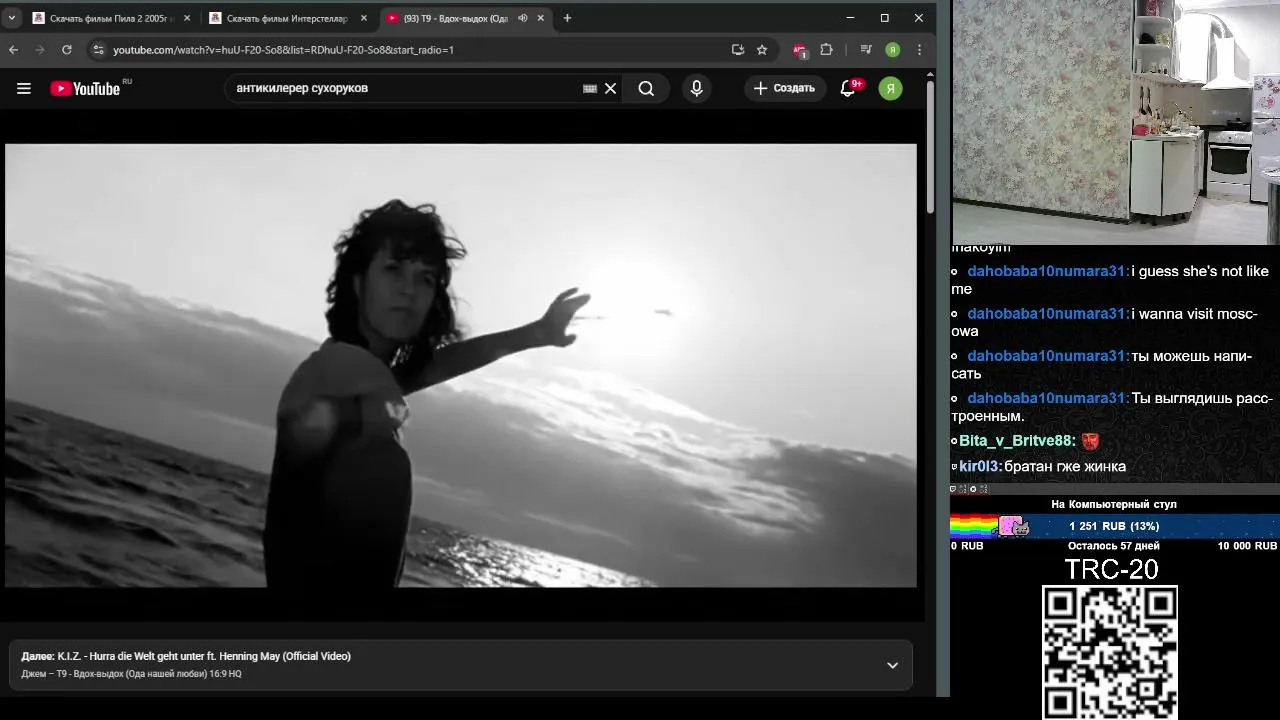This screenshot has height=720, width=1280.
Task: Open the tab search dropdown
Action: tap(12, 18)
